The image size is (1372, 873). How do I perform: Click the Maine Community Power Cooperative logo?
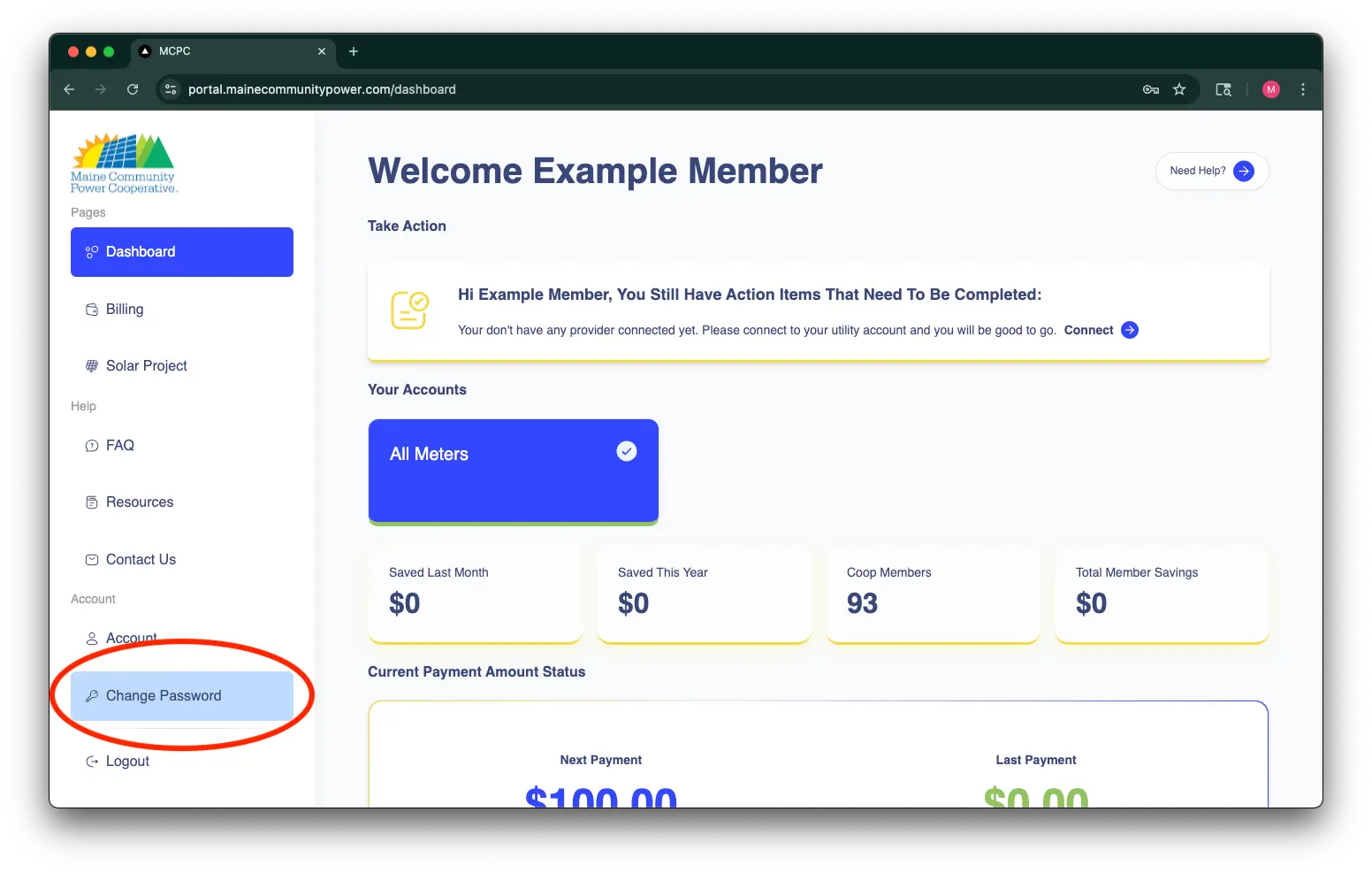pyautogui.click(x=124, y=163)
